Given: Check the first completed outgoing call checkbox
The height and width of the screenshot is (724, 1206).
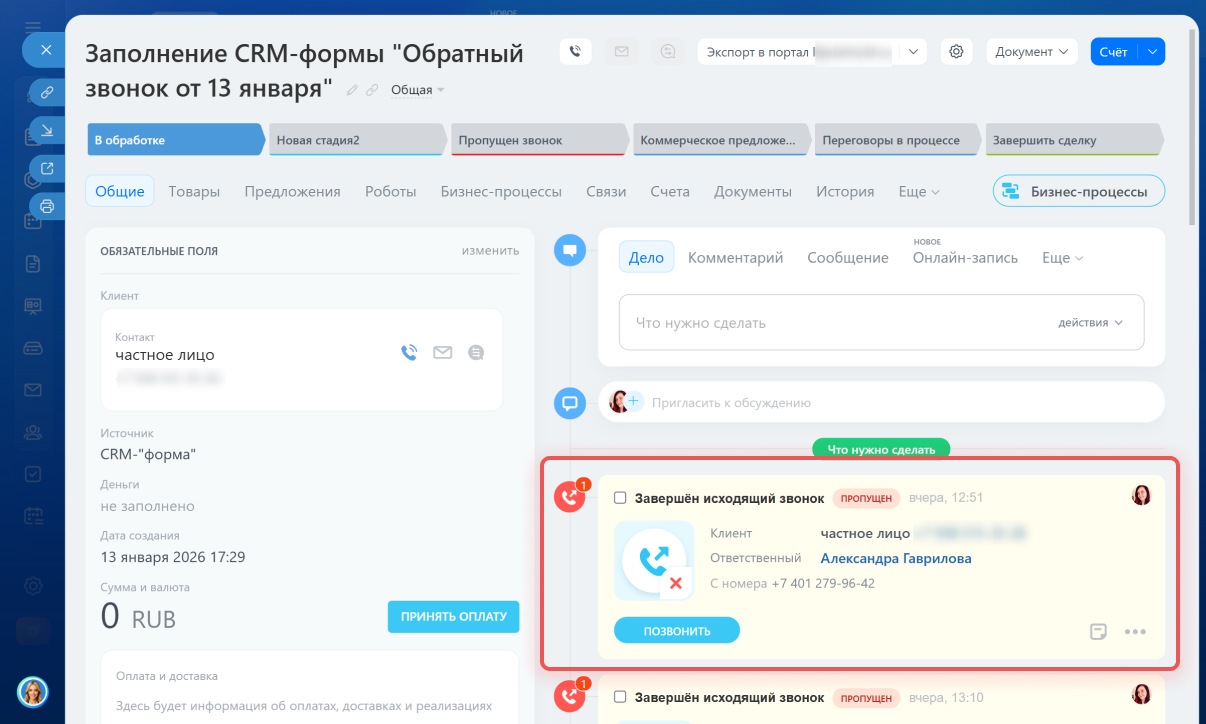Looking at the screenshot, I should [620, 498].
